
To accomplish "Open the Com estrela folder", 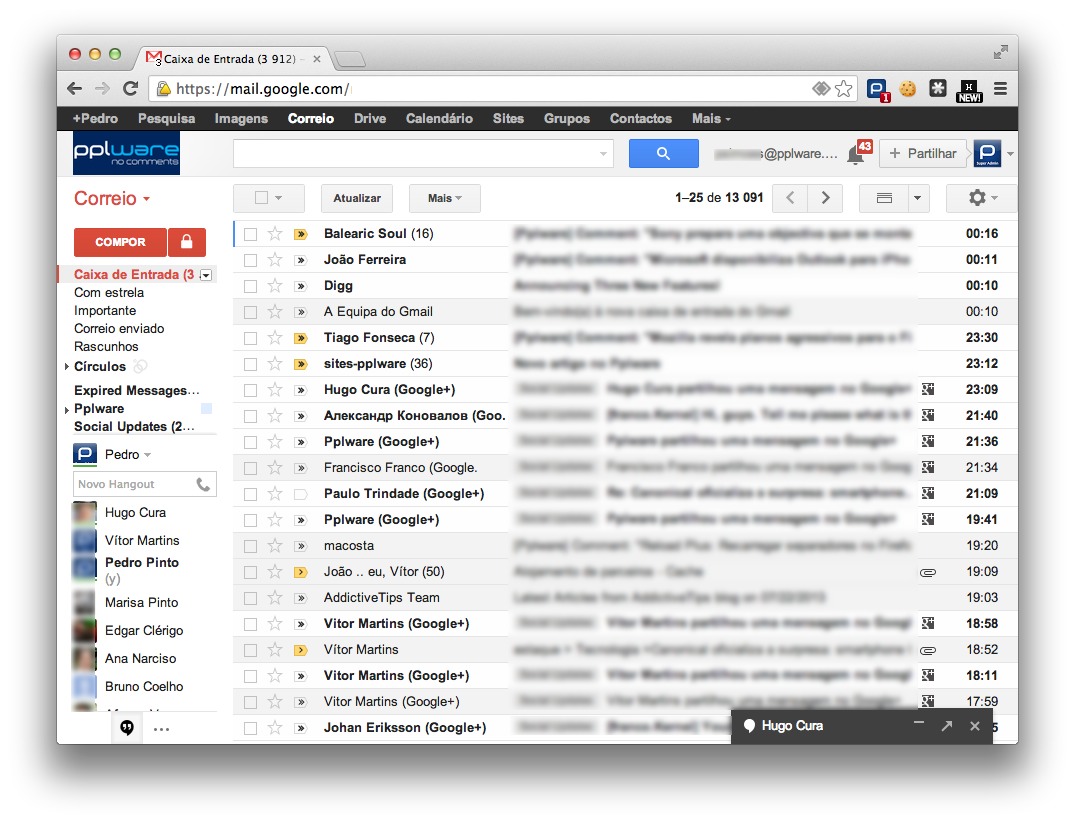I will pos(109,293).
